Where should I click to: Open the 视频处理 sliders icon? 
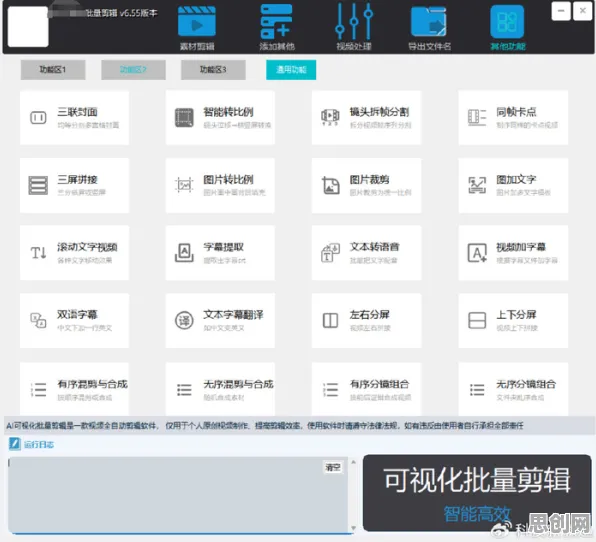(x=354, y=22)
